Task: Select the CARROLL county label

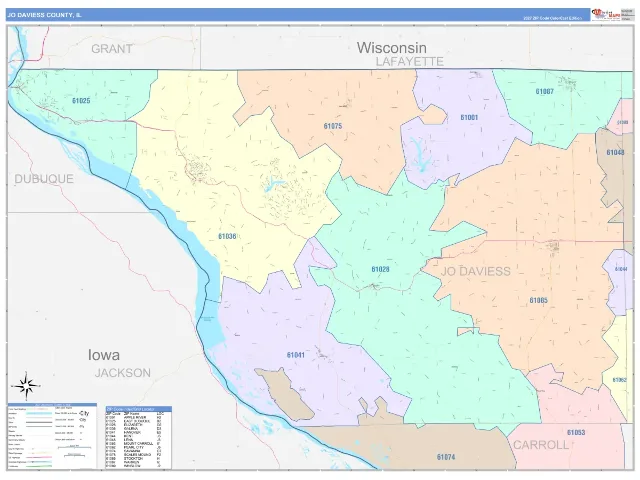Action: (540, 445)
